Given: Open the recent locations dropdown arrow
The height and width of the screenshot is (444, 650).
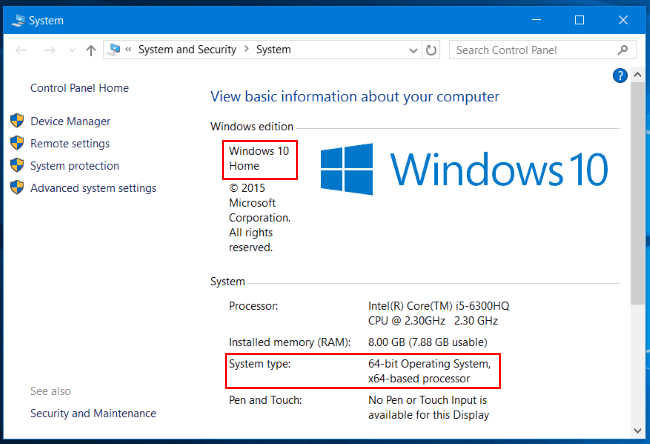Looking at the screenshot, I should 72,51.
